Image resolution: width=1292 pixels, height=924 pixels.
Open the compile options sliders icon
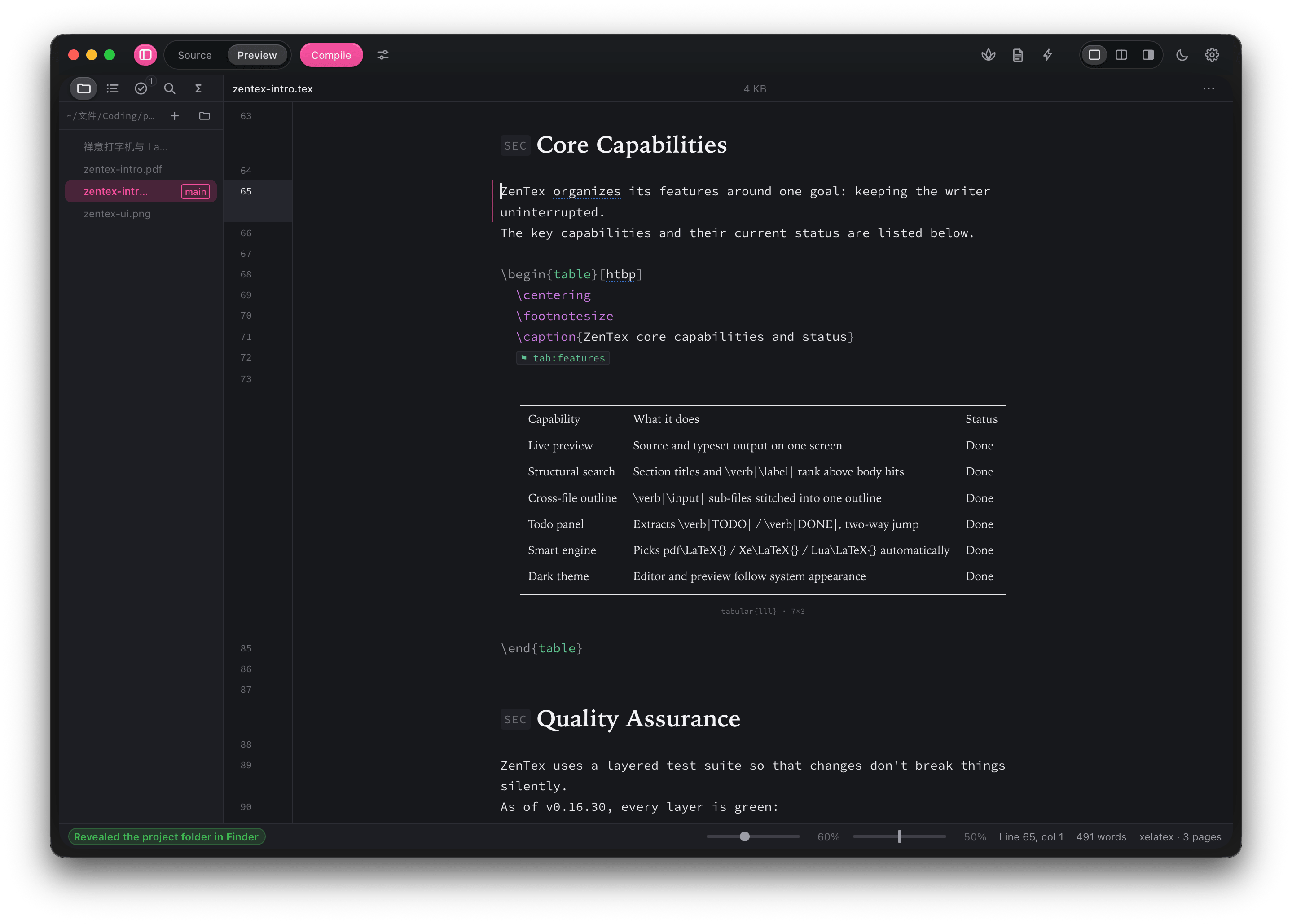(383, 55)
